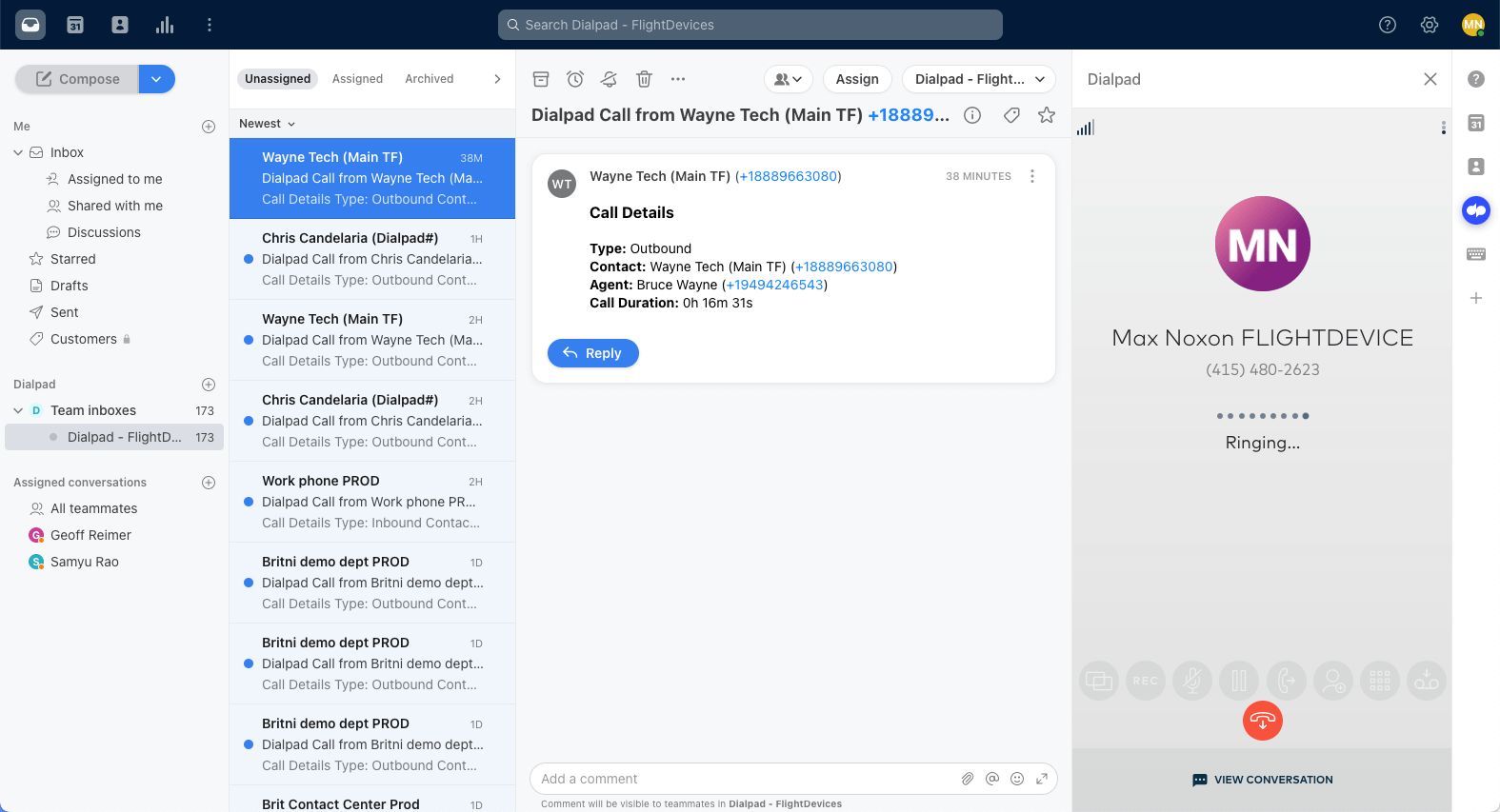Image resolution: width=1500 pixels, height=812 pixels.
Task: Click the Assign button
Action: (857, 79)
